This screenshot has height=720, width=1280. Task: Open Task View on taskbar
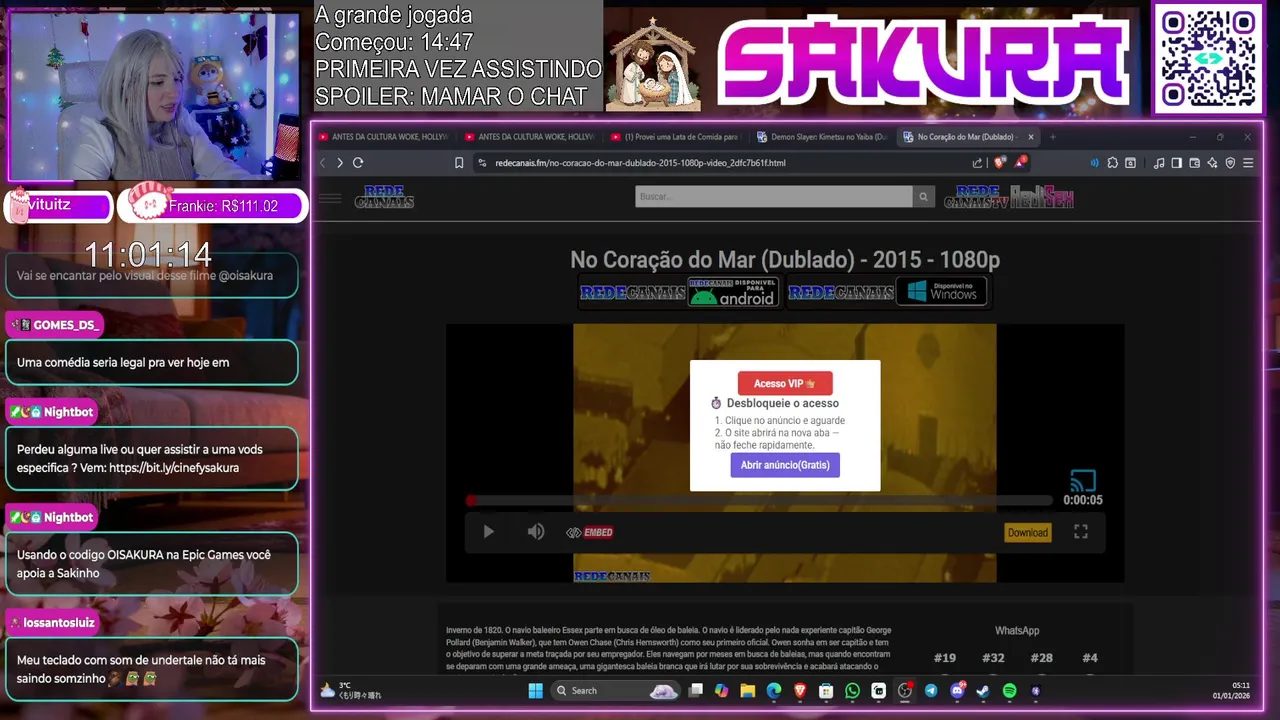[696, 691]
